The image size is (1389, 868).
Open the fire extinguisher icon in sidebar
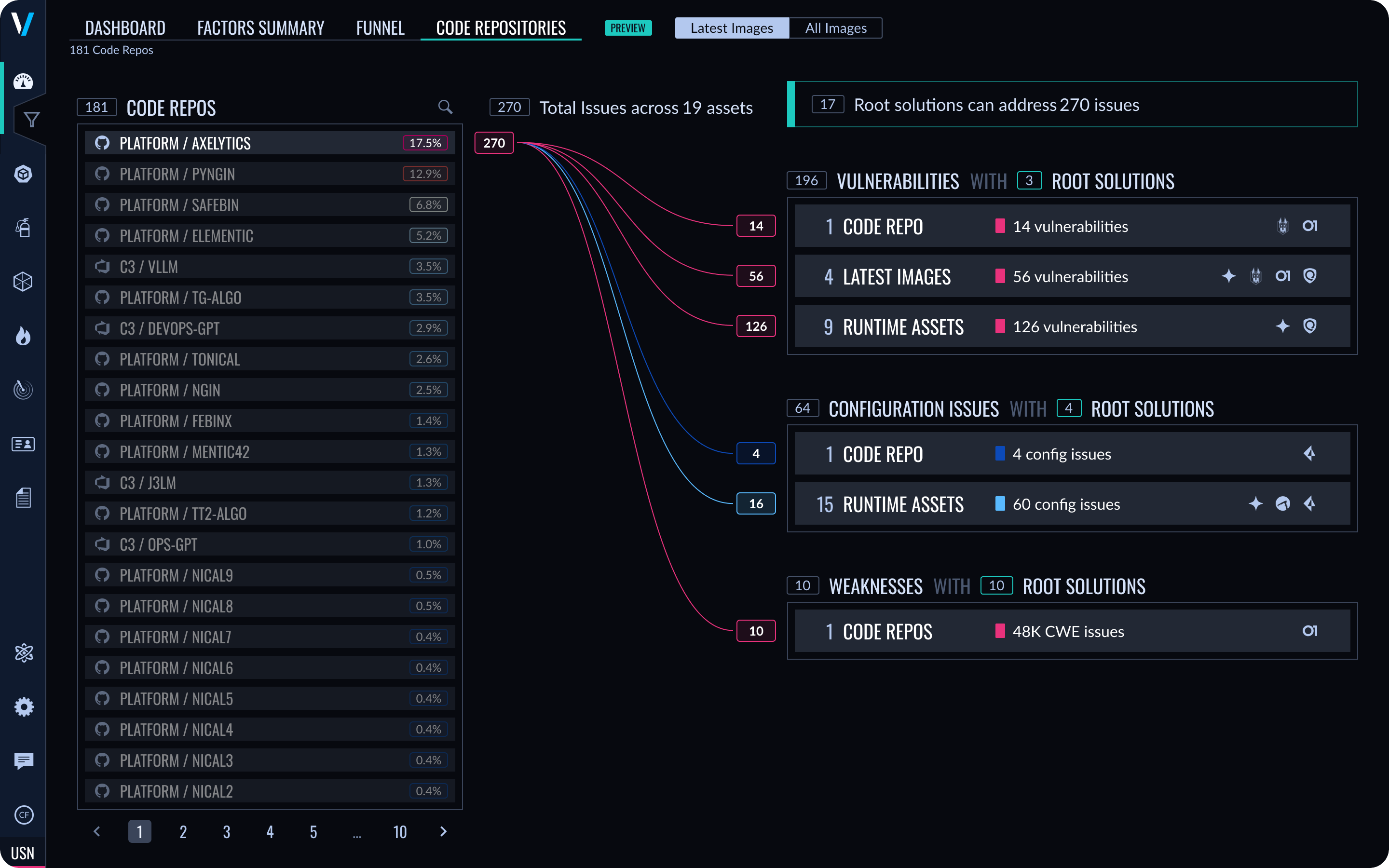click(23, 228)
